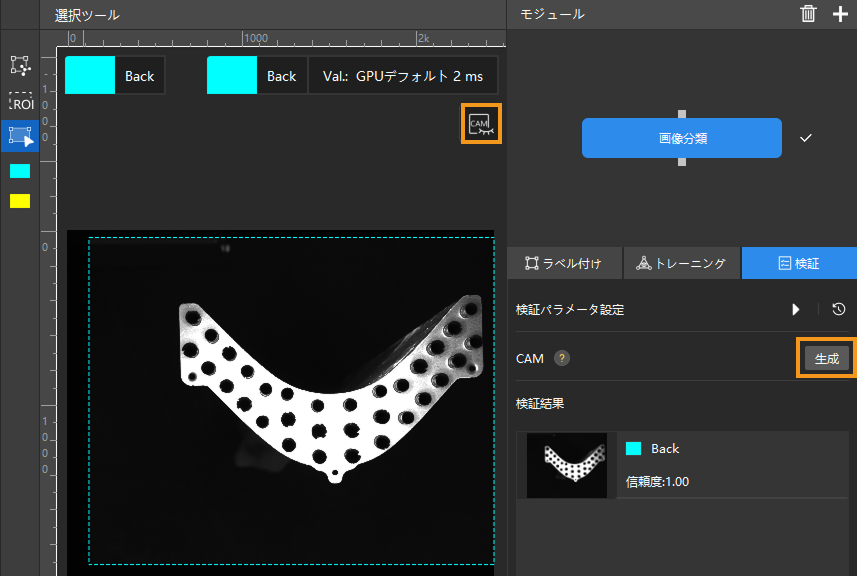Select the 画像分類 module block
The height and width of the screenshot is (576, 857).
point(681,138)
